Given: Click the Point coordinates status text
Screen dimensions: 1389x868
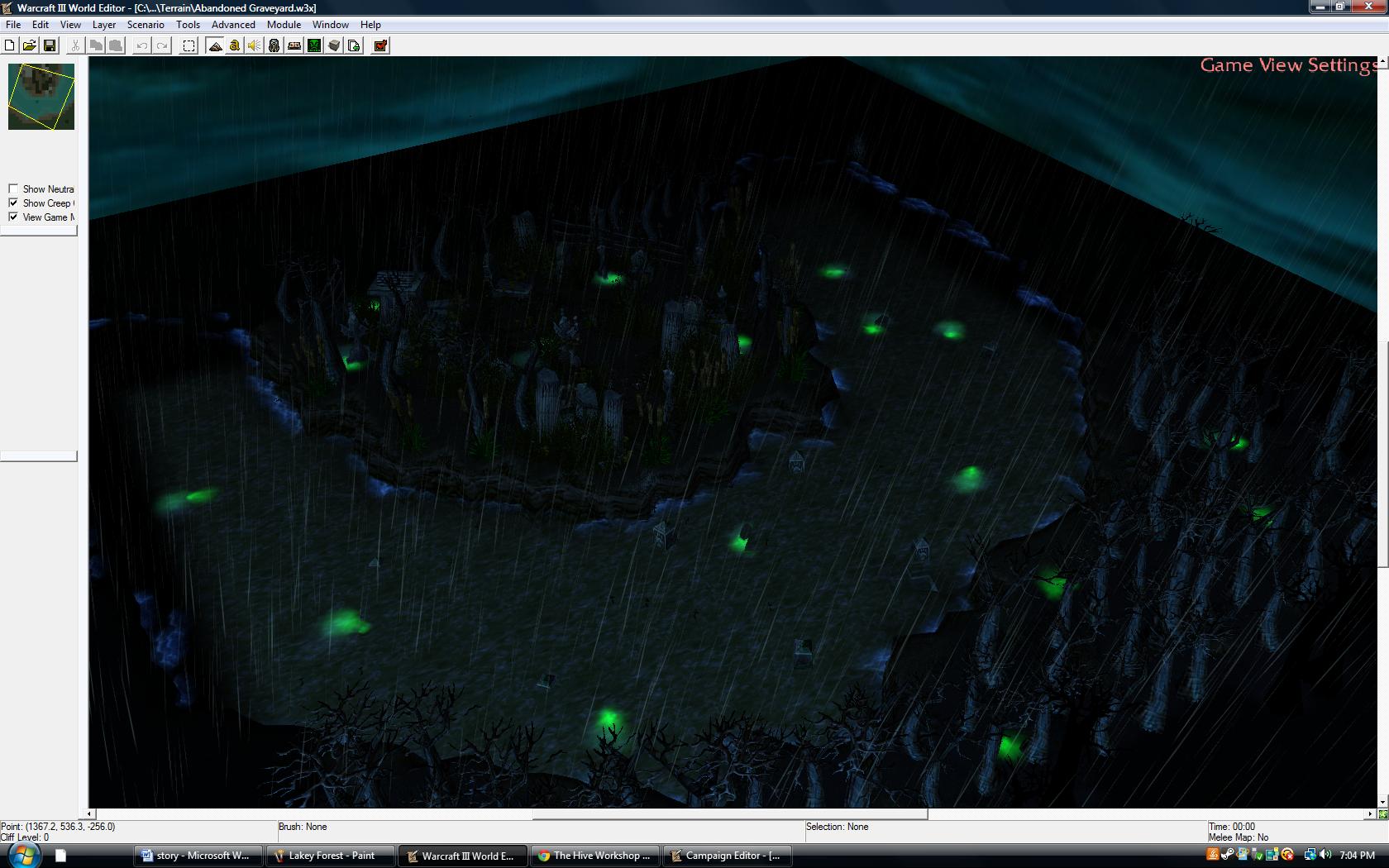Looking at the screenshot, I should [x=58, y=827].
